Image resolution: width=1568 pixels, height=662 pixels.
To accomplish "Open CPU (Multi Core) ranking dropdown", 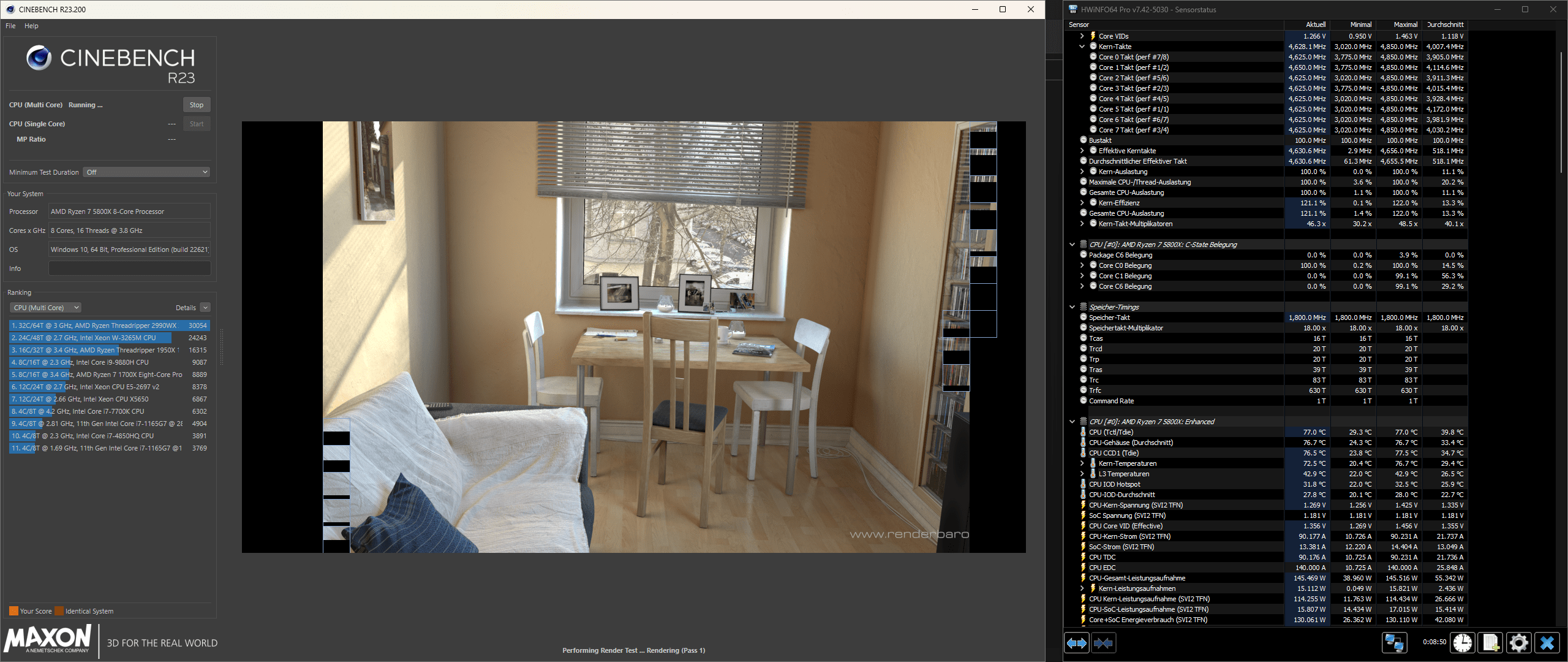I will click(45, 308).
